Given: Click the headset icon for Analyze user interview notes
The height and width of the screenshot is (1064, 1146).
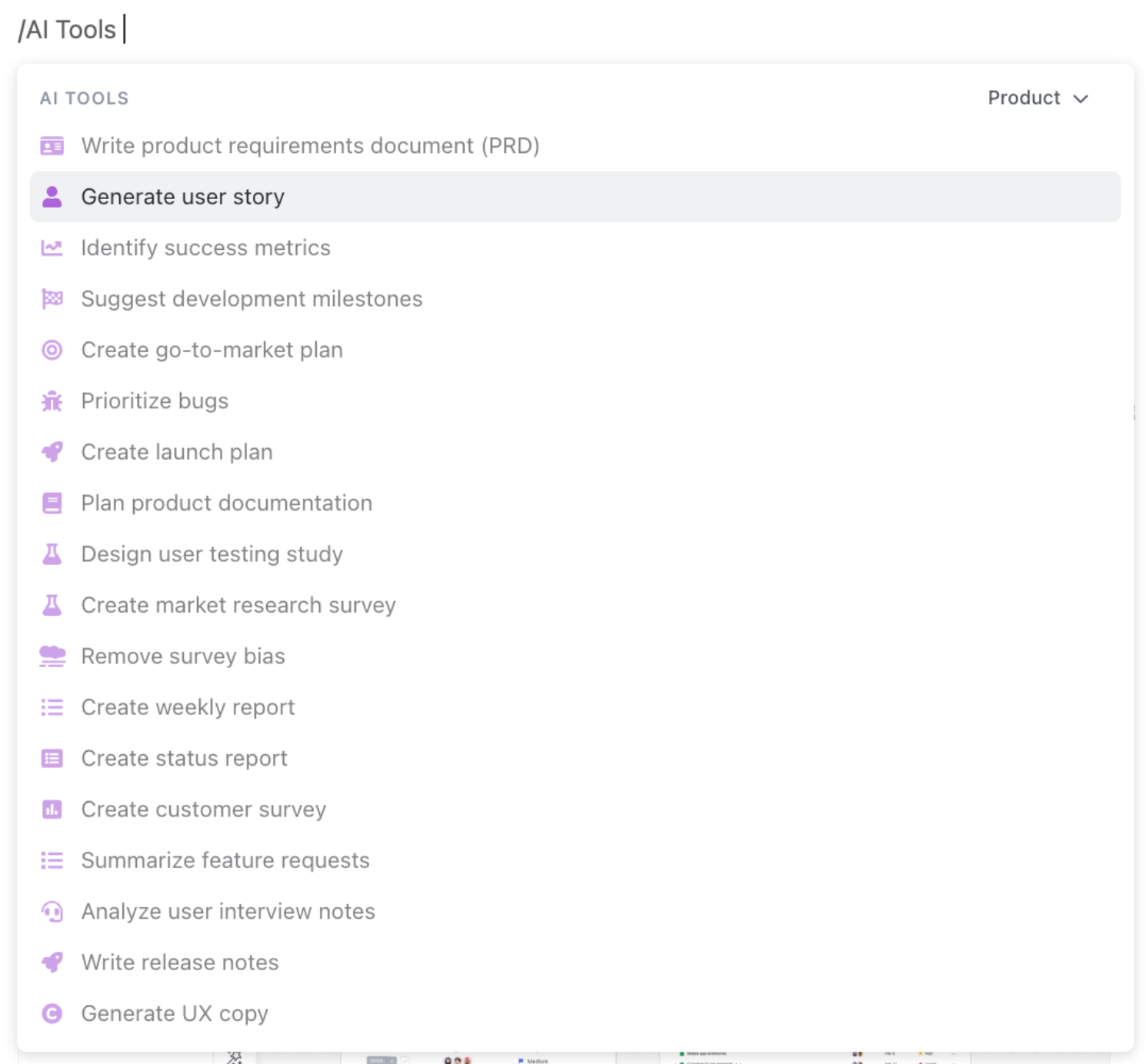Looking at the screenshot, I should pyautogui.click(x=52, y=911).
